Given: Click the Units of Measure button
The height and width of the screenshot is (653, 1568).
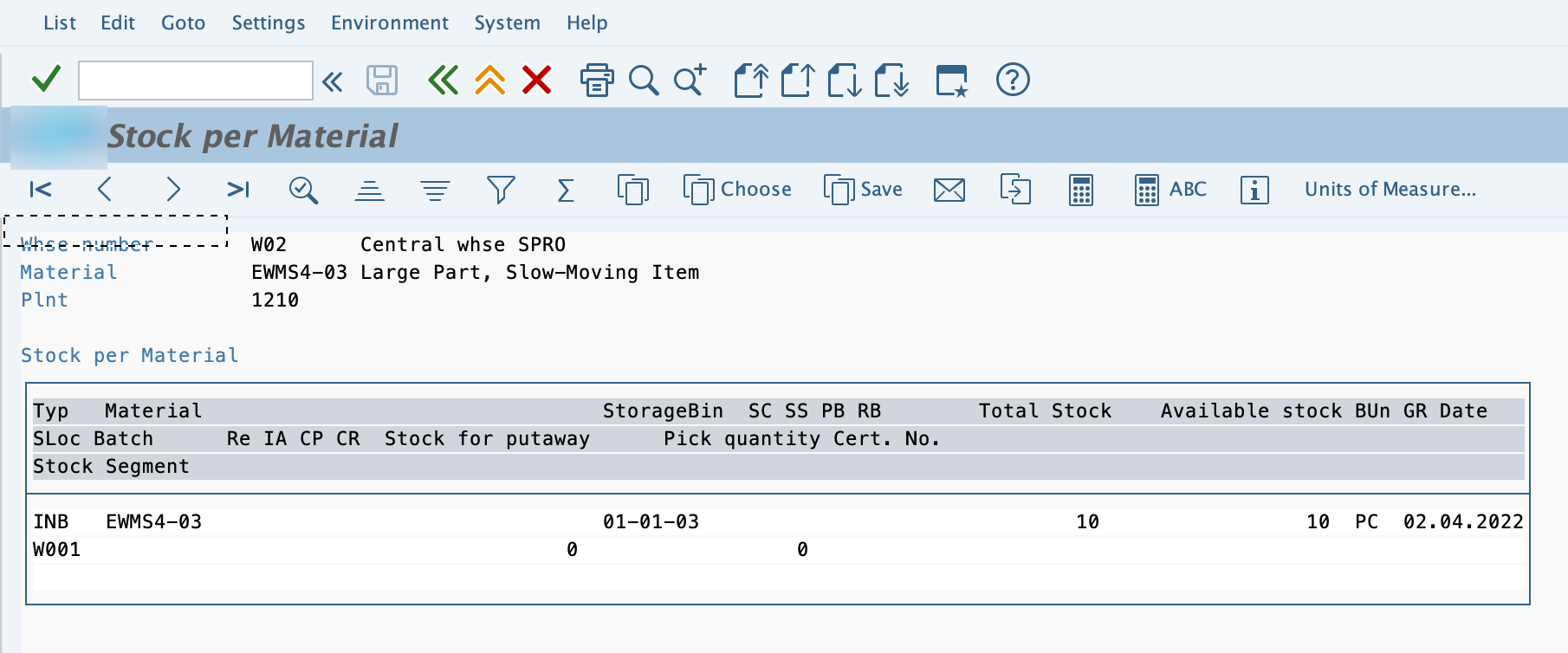Looking at the screenshot, I should point(1390,190).
